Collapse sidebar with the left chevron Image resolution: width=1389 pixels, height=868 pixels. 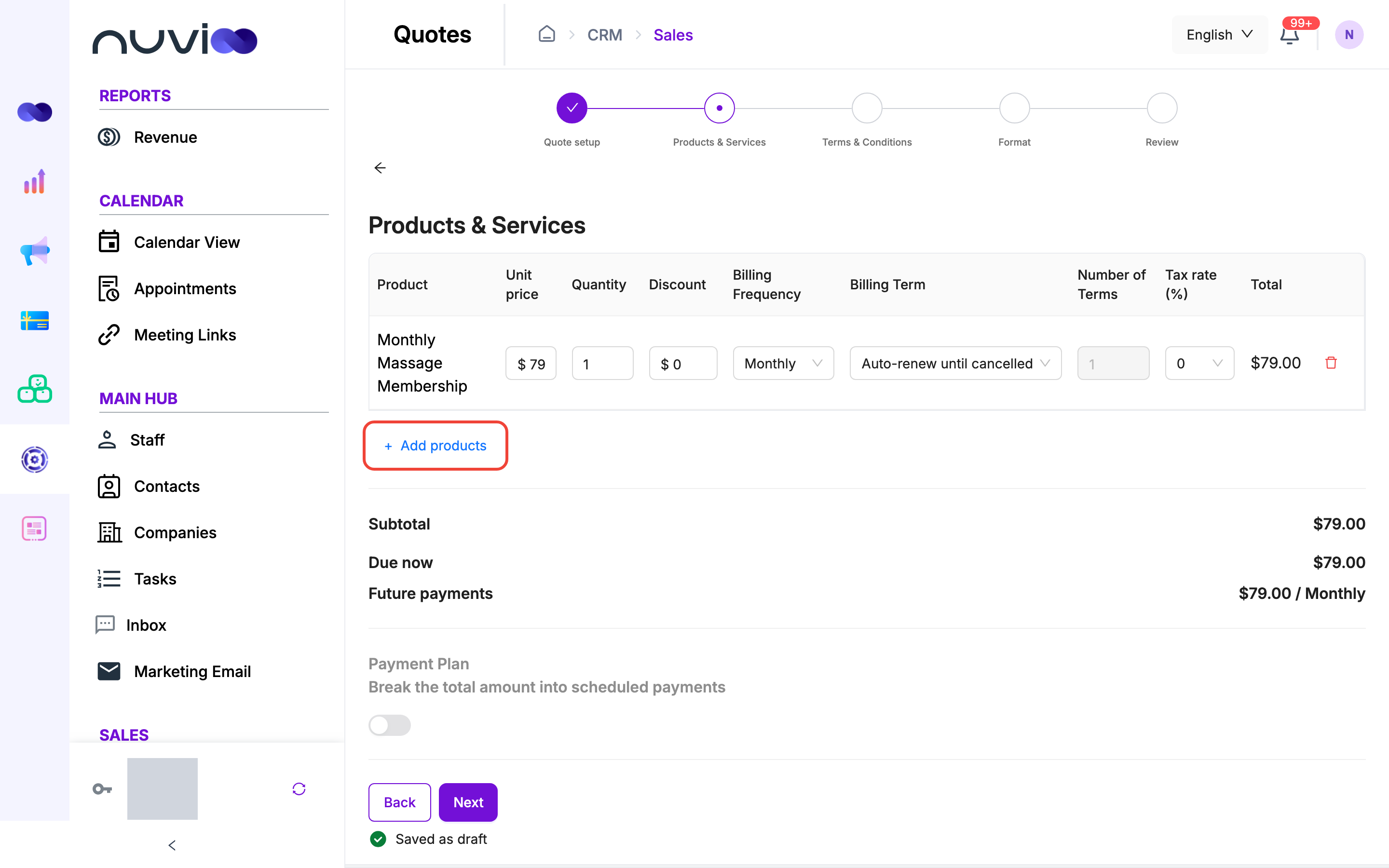coord(172,845)
